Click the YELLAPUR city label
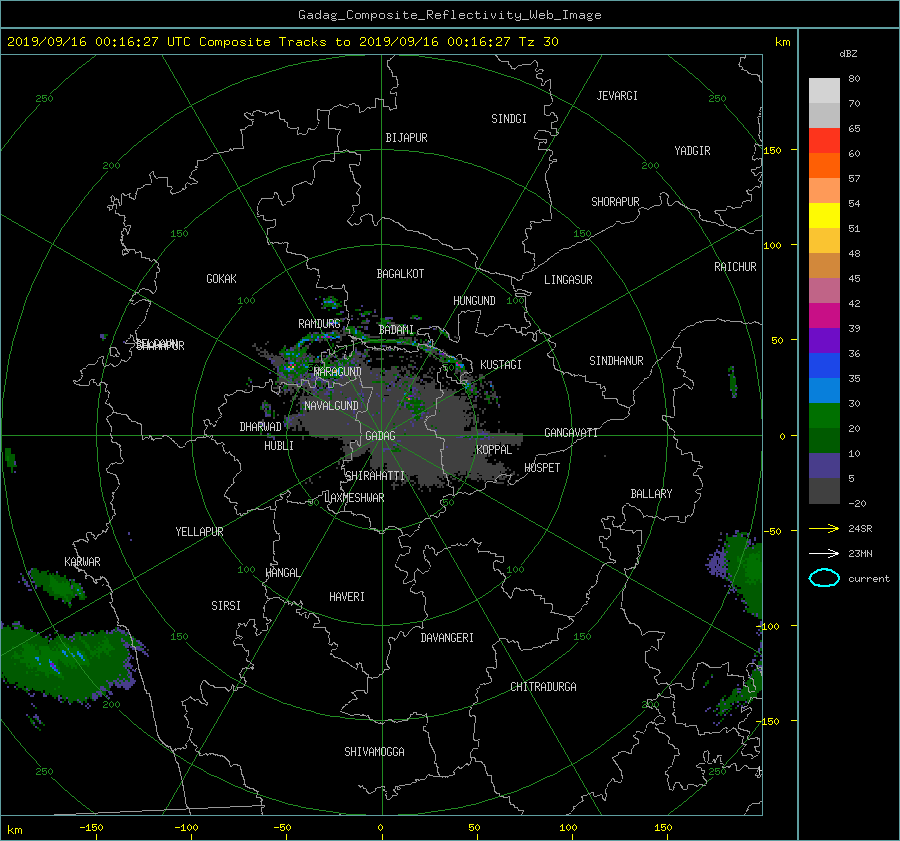 click(199, 532)
